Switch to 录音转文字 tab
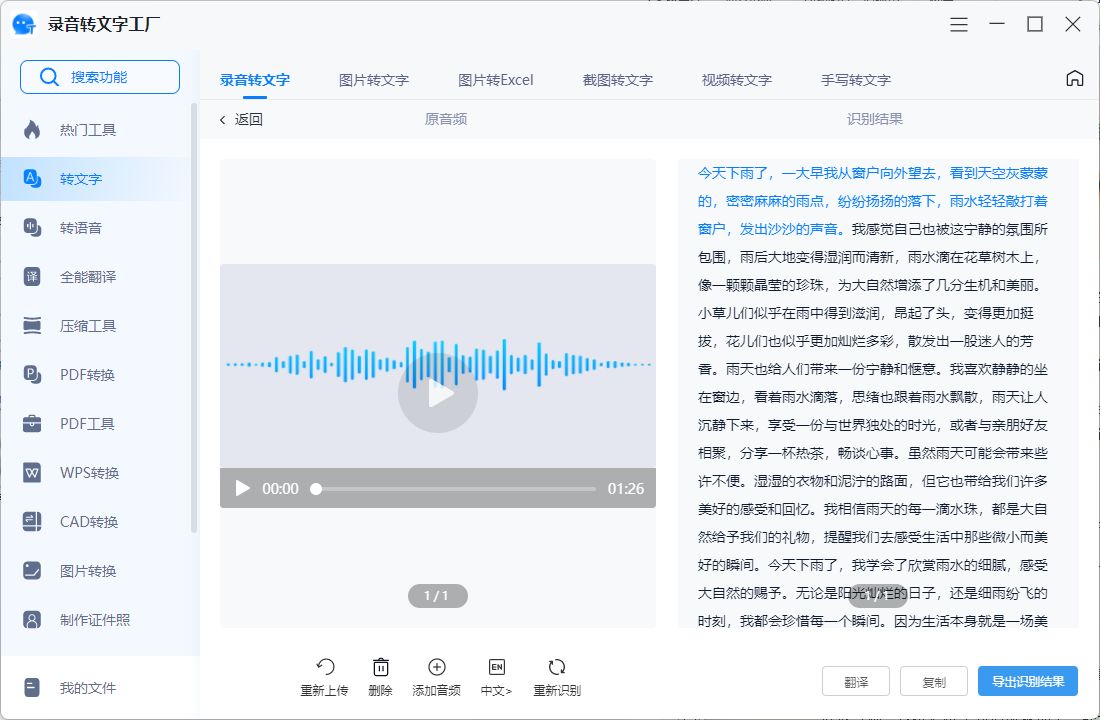Image resolution: width=1100 pixels, height=720 pixels. coord(255,80)
